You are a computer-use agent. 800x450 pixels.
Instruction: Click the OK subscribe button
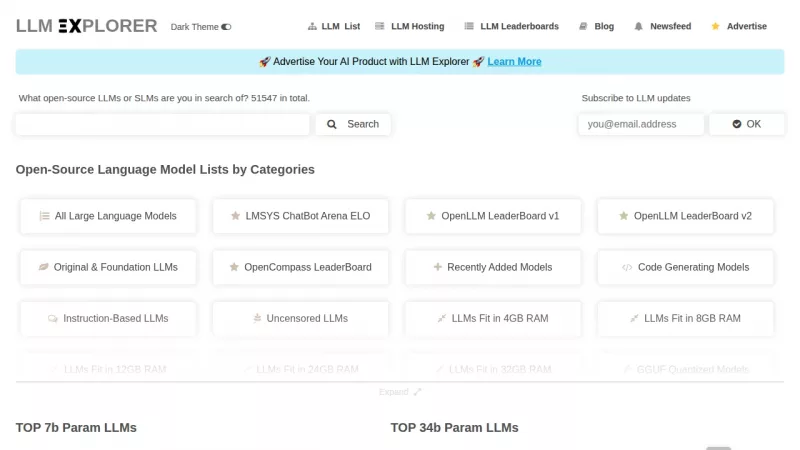click(x=747, y=124)
